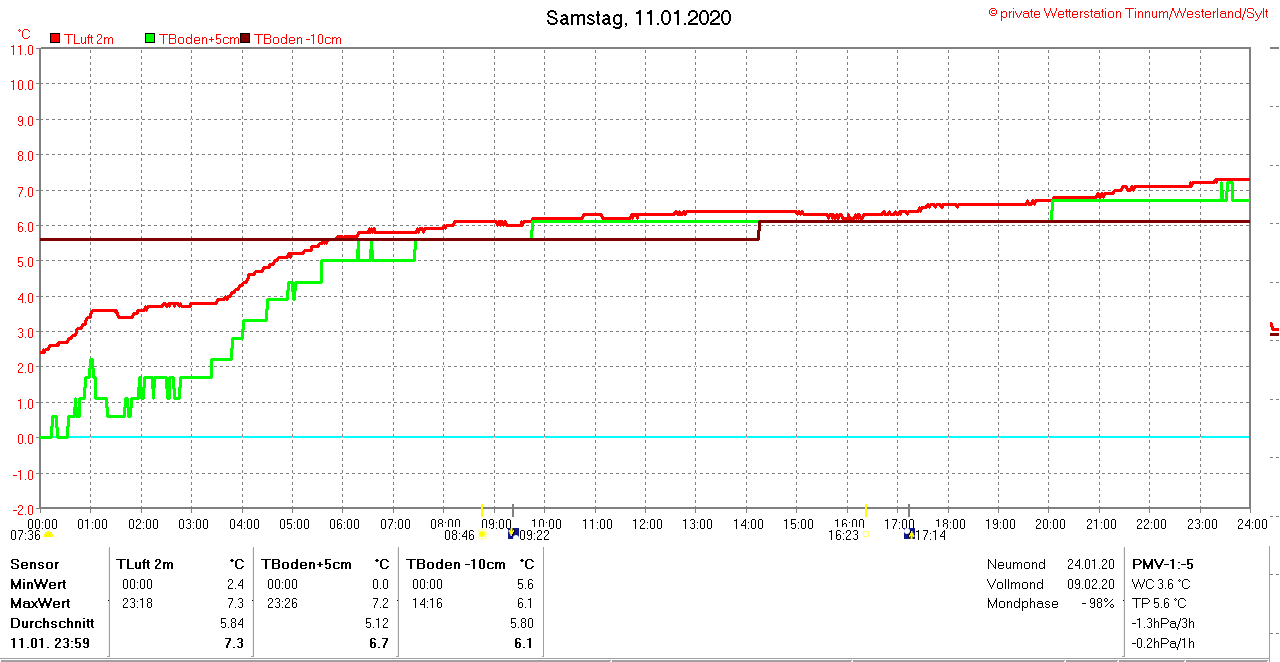This screenshot has width=1280, height=662.
Task: Select the TLuft 2m legend label
Action: click(x=89, y=39)
